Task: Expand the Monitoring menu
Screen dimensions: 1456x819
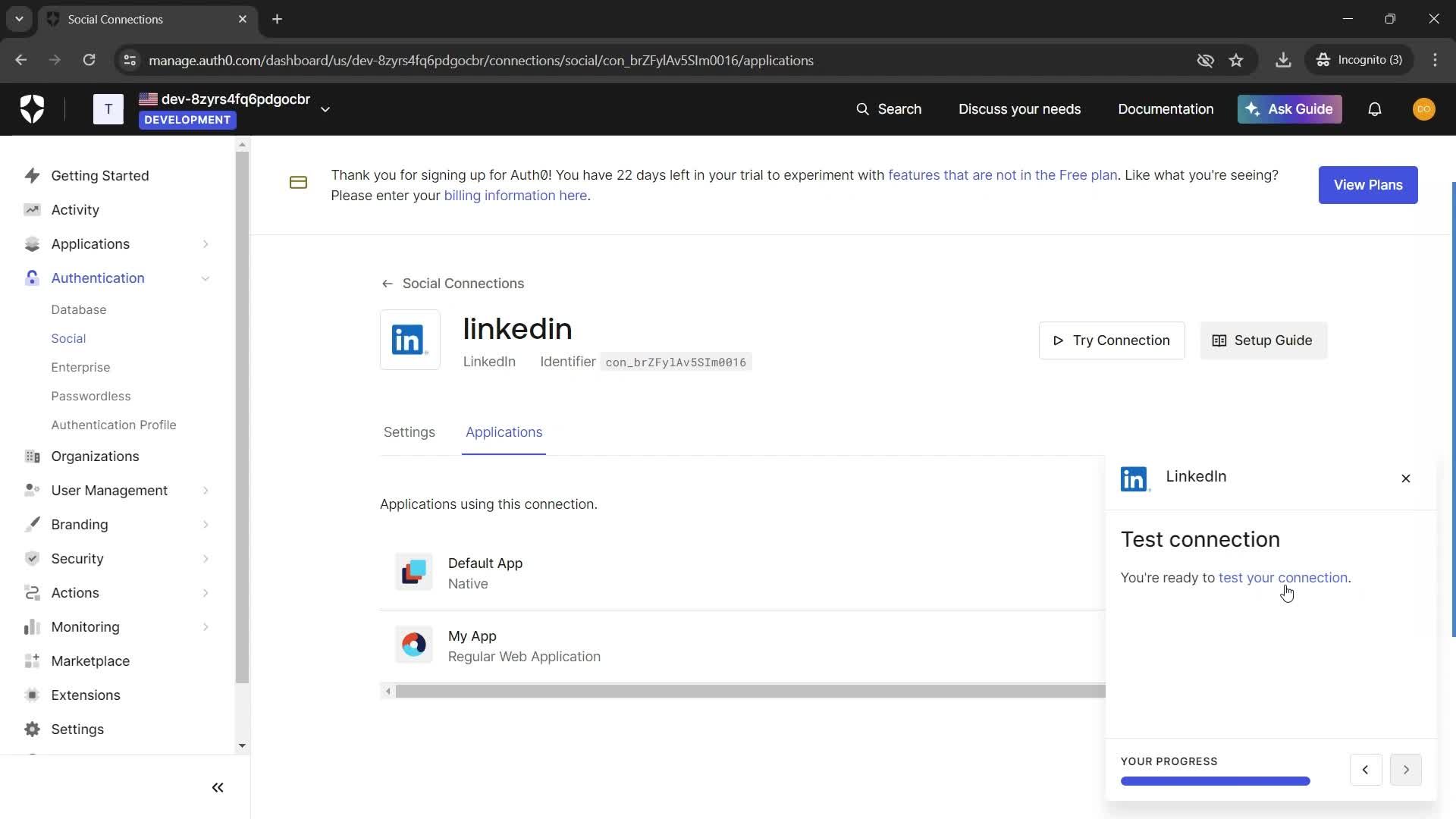Action: click(206, 627)
